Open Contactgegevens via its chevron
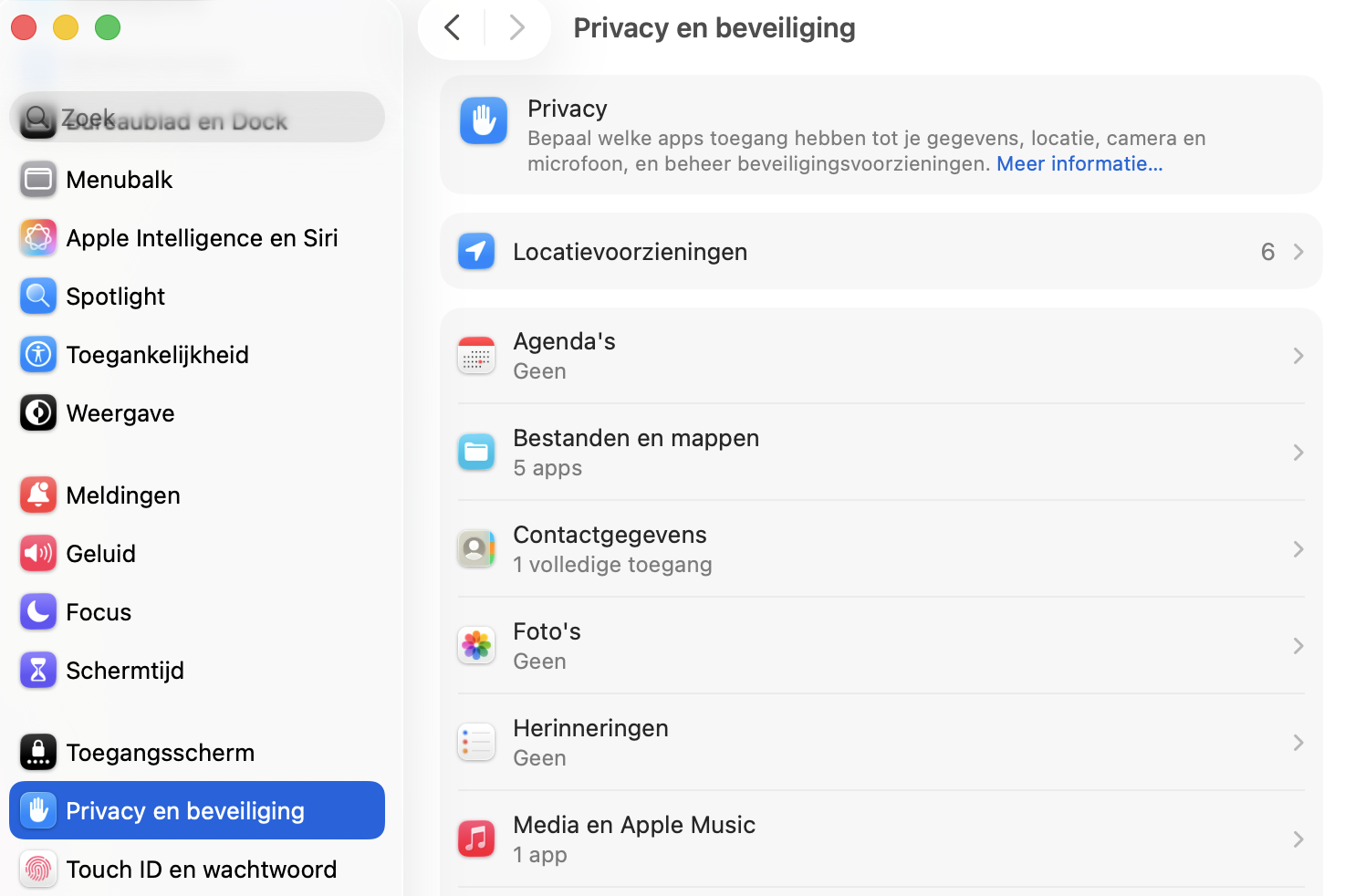Image resolution: width=1345 pixels, height=896 pixels. pyautogui.click(x=1298, y=548)
